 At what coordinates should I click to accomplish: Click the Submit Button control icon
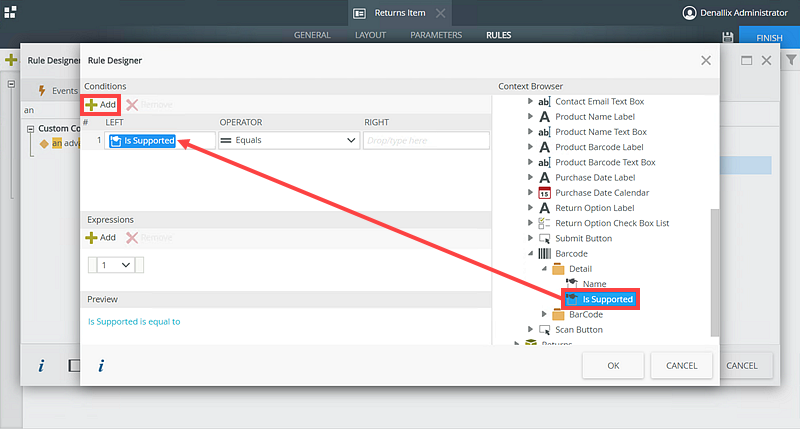pyautogui.click(x=544, y=238)
